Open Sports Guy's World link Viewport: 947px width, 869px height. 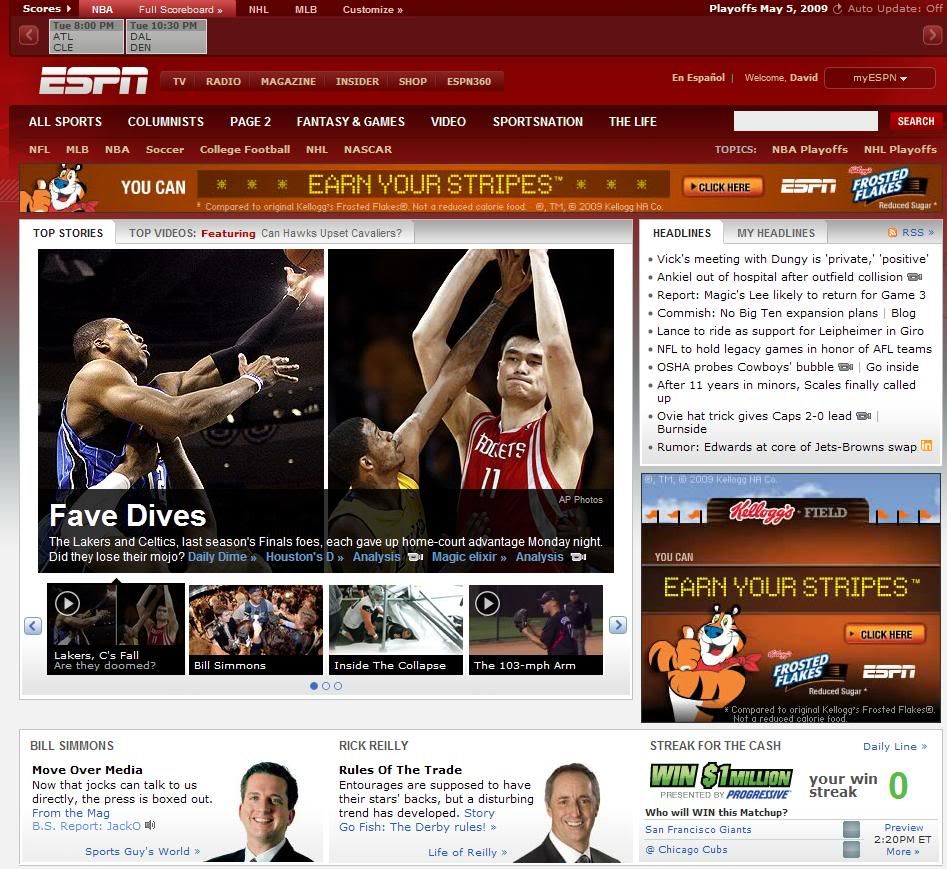tap(143, 851)
